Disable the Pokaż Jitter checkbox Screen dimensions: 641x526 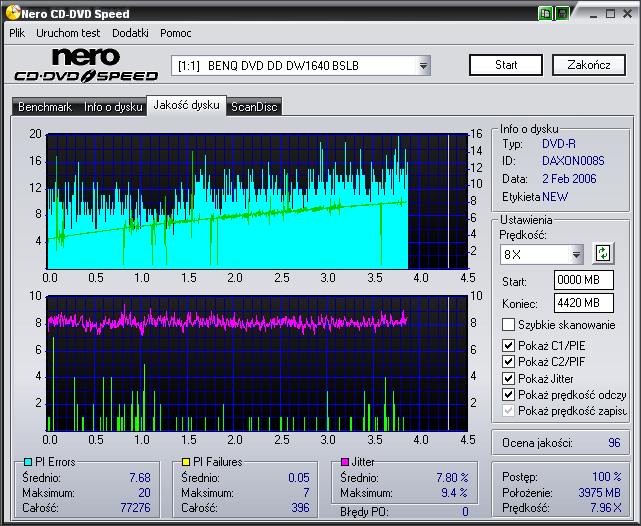point(508,378)
